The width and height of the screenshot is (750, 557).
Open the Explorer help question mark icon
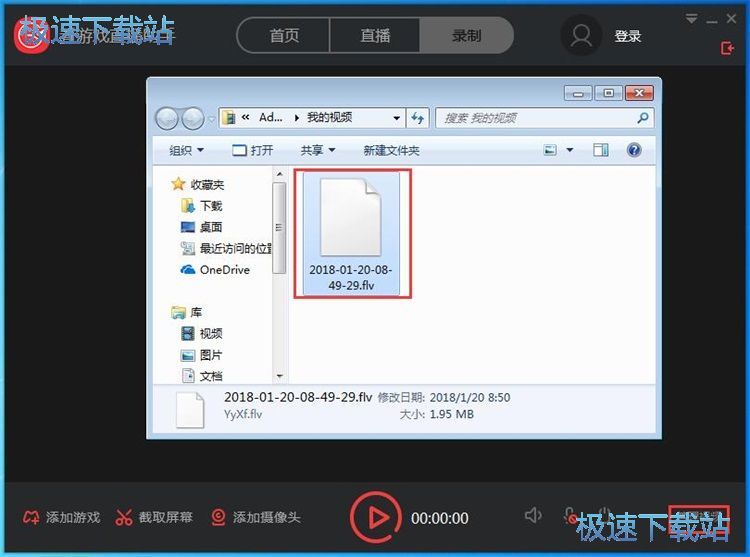click(633, 150)
